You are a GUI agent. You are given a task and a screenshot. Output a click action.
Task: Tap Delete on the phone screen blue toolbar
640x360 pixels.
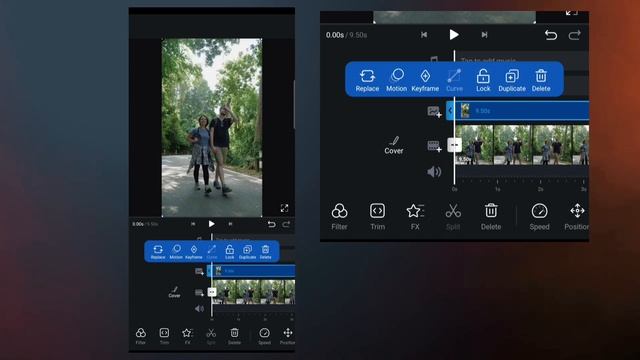click(x=265, y=252)
